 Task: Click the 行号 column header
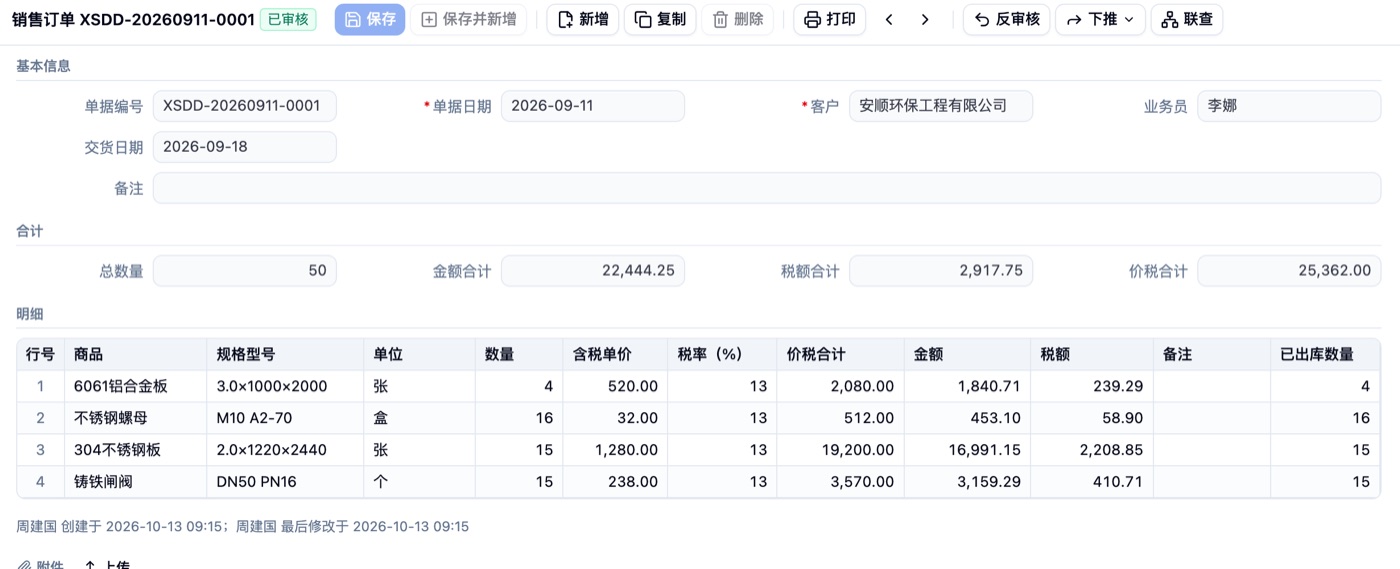click(41, 354)
